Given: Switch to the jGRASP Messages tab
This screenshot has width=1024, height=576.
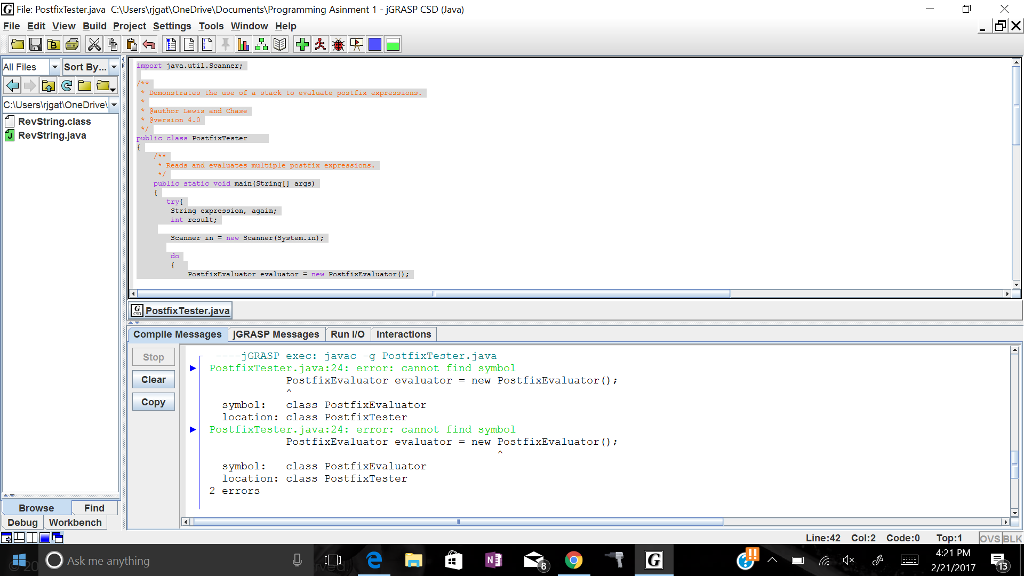Looking at the screenshot, I should (276, 334).
